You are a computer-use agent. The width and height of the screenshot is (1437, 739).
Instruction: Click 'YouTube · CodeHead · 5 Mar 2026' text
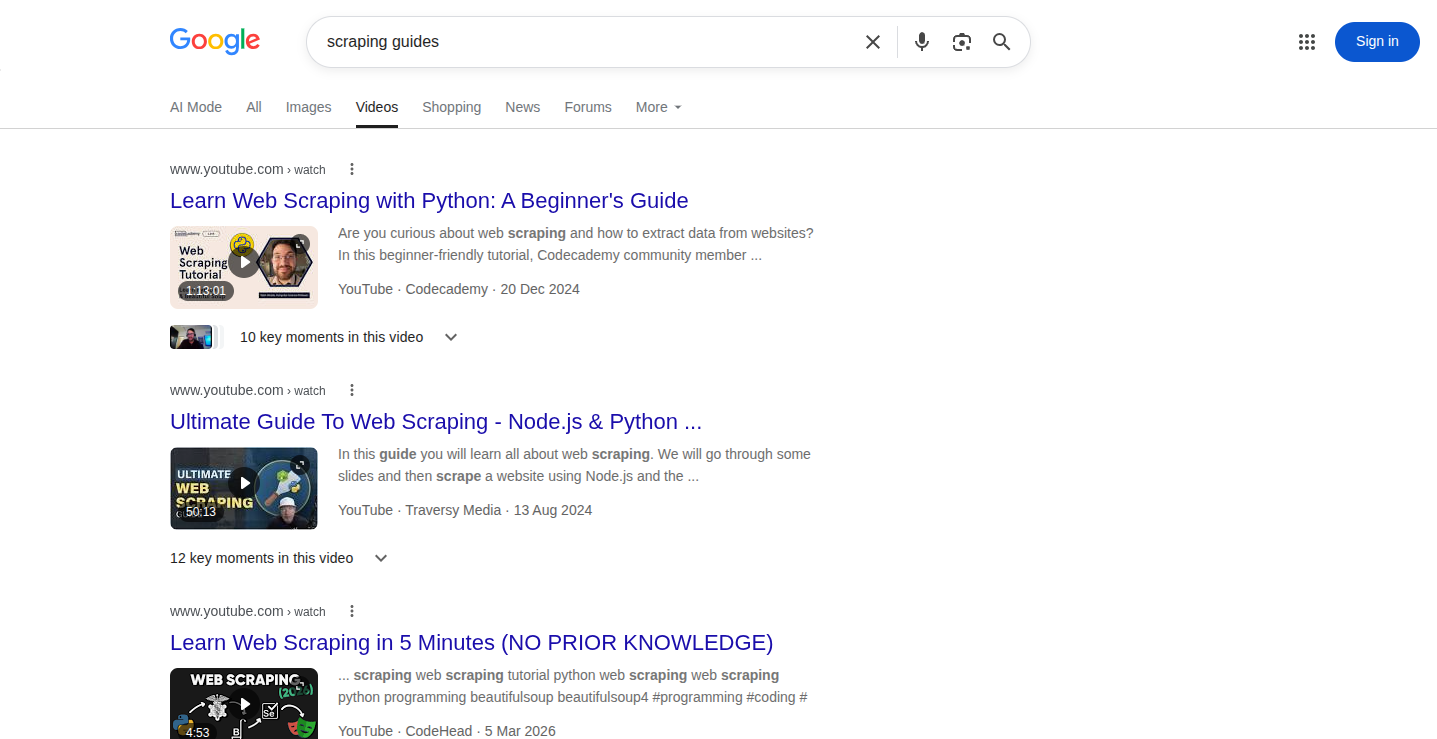[447, 731]
